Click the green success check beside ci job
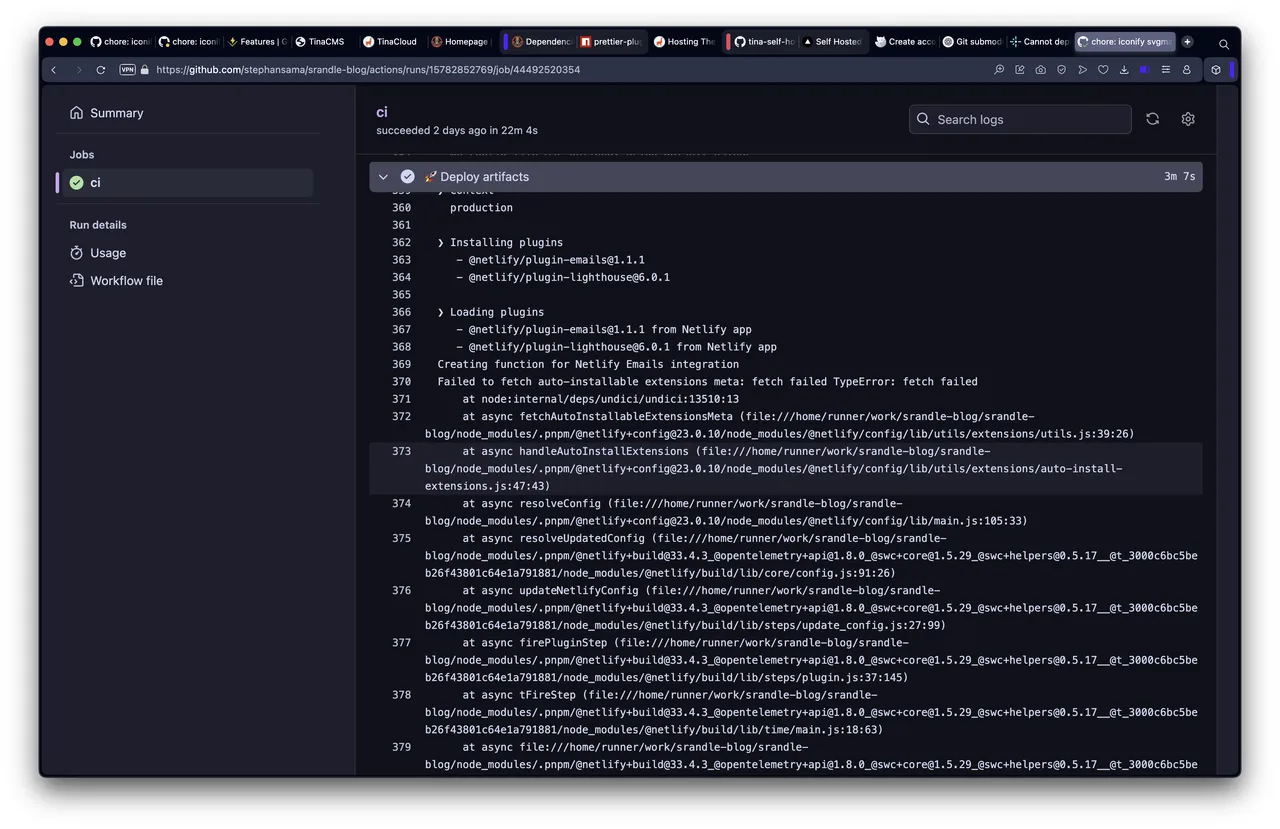 pos(77,183)
